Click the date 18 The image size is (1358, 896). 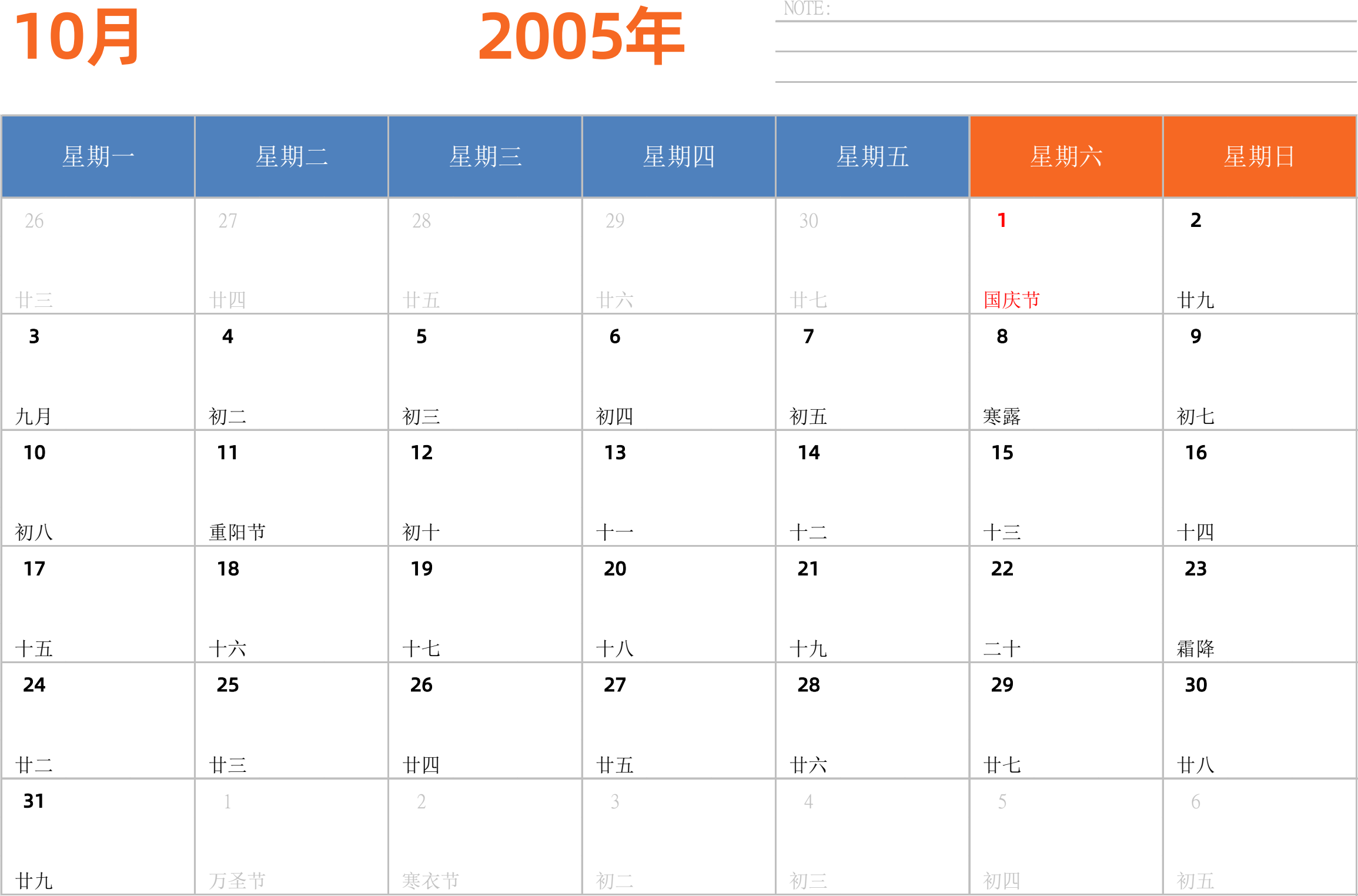click(x=228, y=569)
